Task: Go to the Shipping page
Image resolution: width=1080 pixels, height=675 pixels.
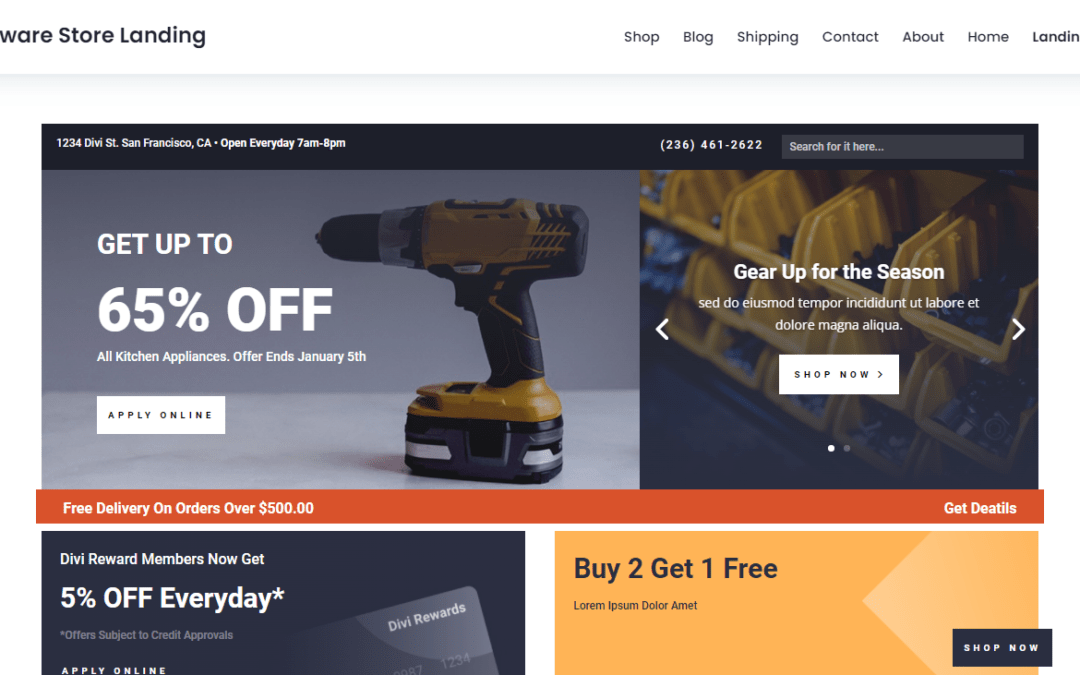Action: pyautogui.click(x=767, y=37)
